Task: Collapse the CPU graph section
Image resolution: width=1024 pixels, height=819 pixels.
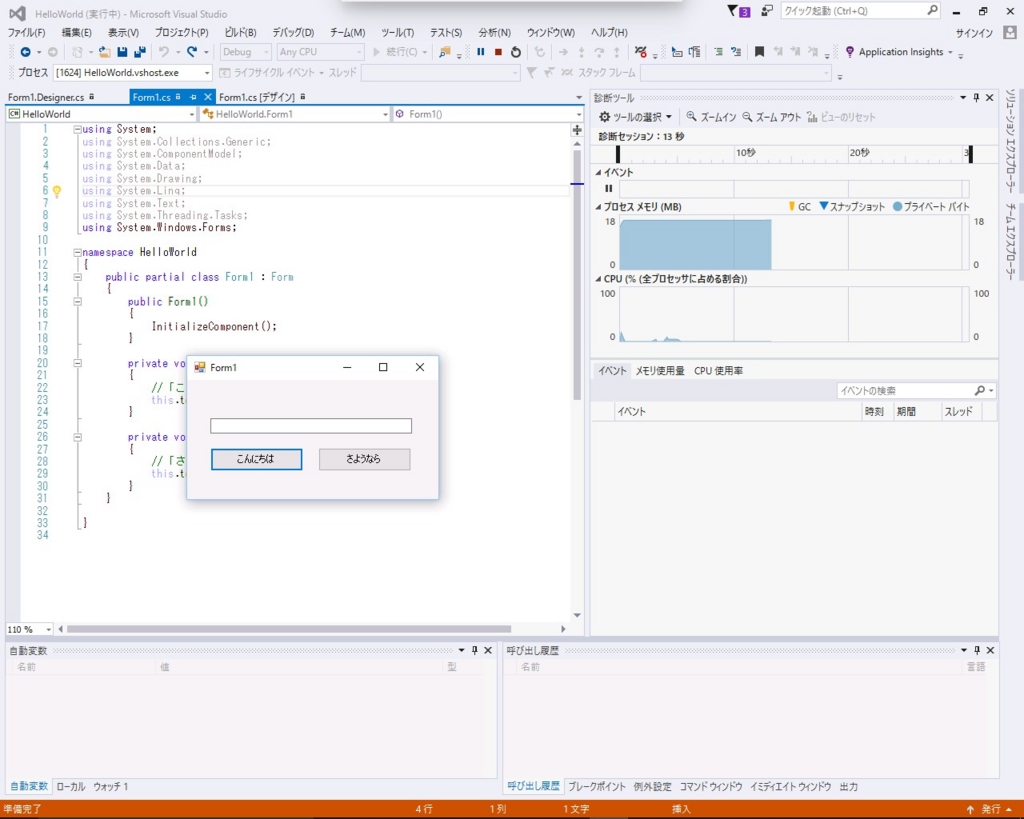Action: pyautogui.click(x=598, y=279)
